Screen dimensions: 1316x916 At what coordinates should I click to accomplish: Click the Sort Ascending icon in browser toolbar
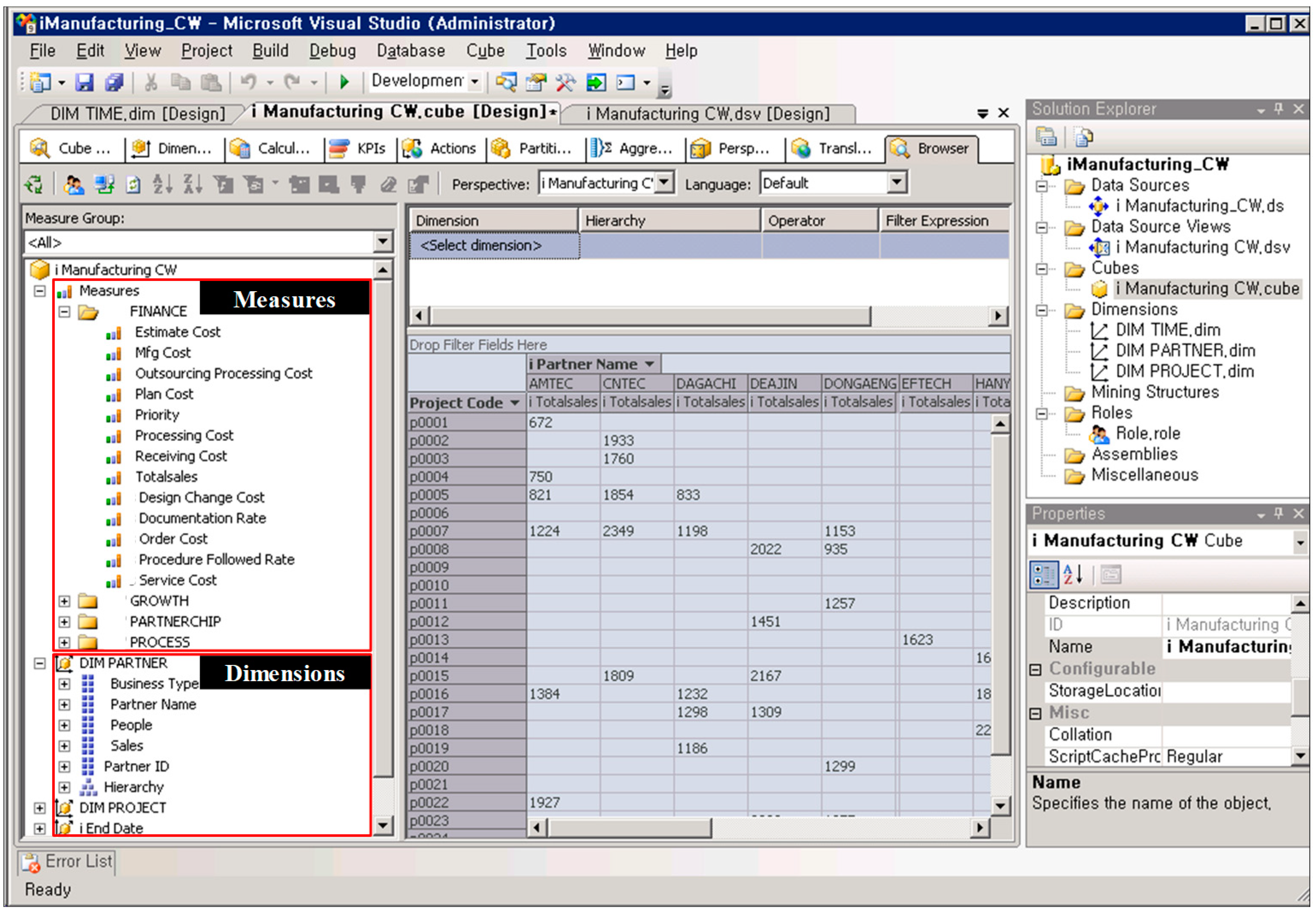(162, 184)
